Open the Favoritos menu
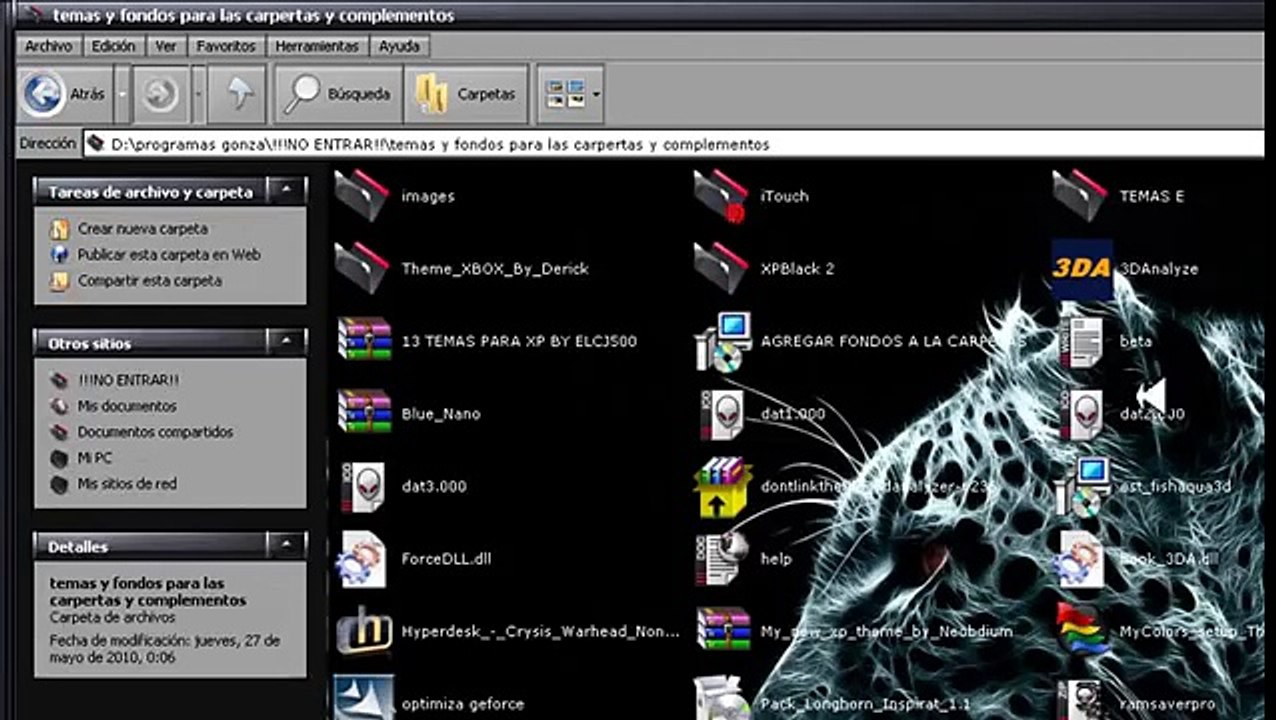 coord(226,46)
